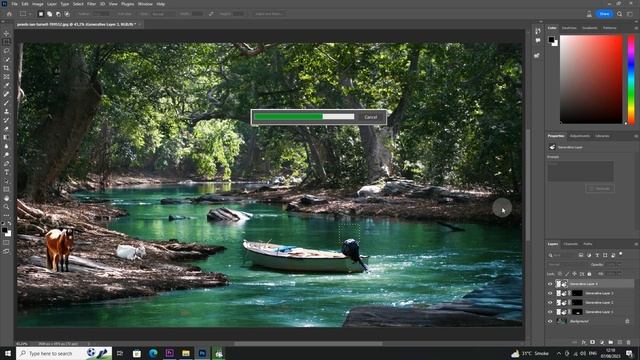Hide Generative Layer 3 using eye icon

pos(550,293)
